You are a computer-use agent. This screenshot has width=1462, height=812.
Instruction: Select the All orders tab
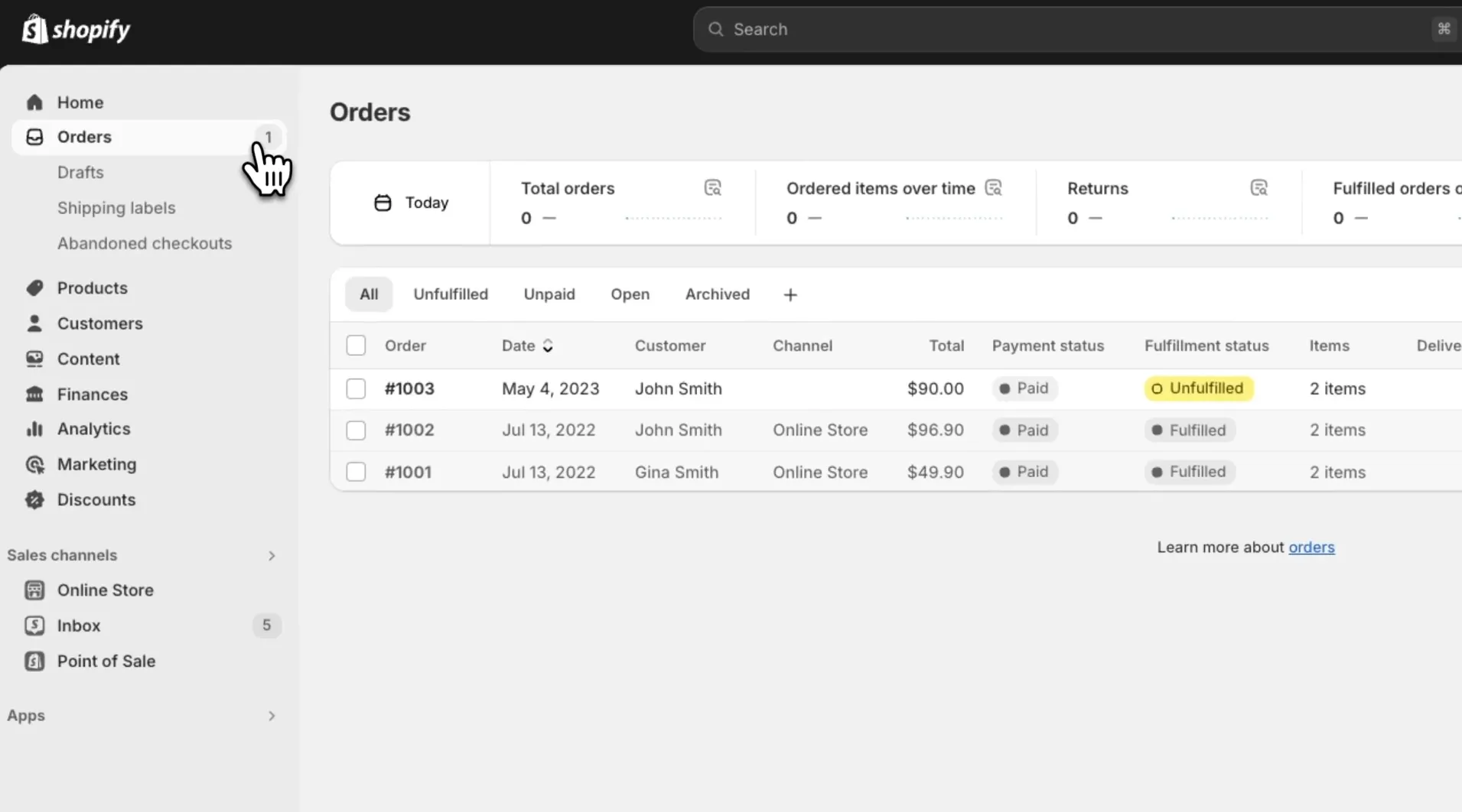tap(369, 294)
